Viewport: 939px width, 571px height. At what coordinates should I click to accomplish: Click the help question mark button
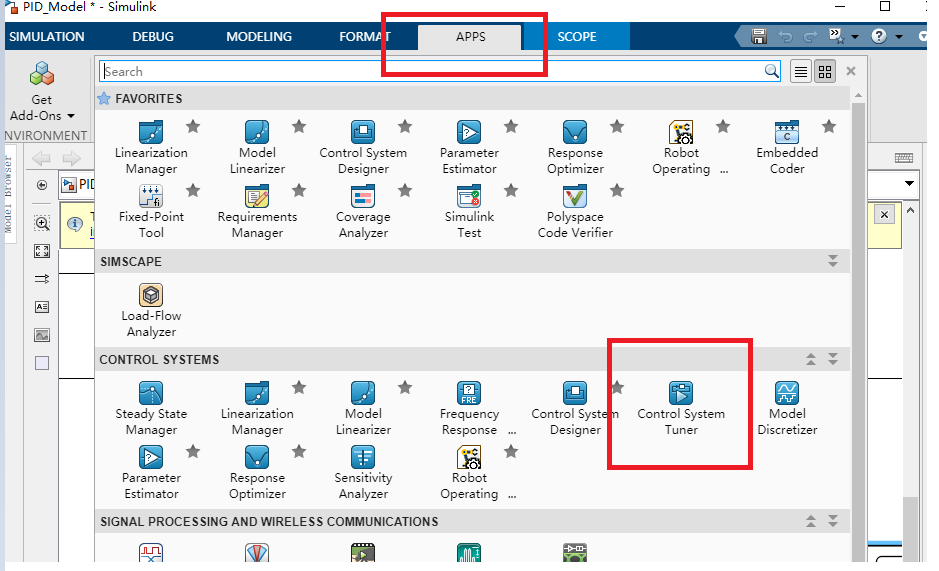[879, 37]
